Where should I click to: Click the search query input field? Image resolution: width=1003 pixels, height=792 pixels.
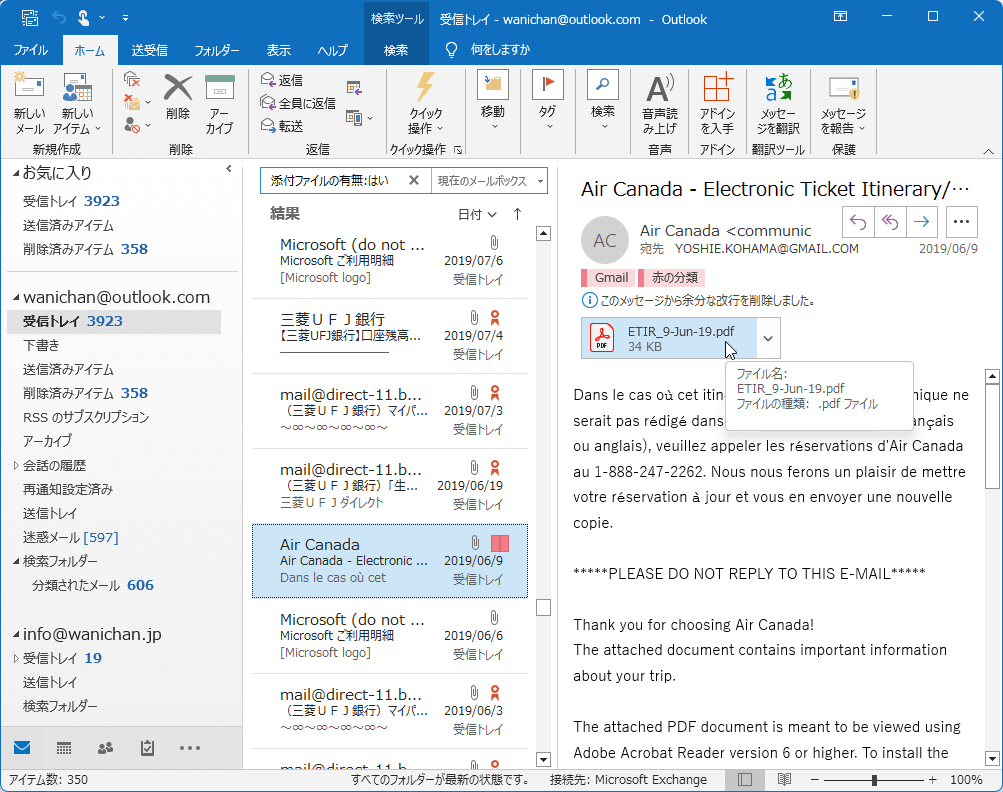pos(334,181)
